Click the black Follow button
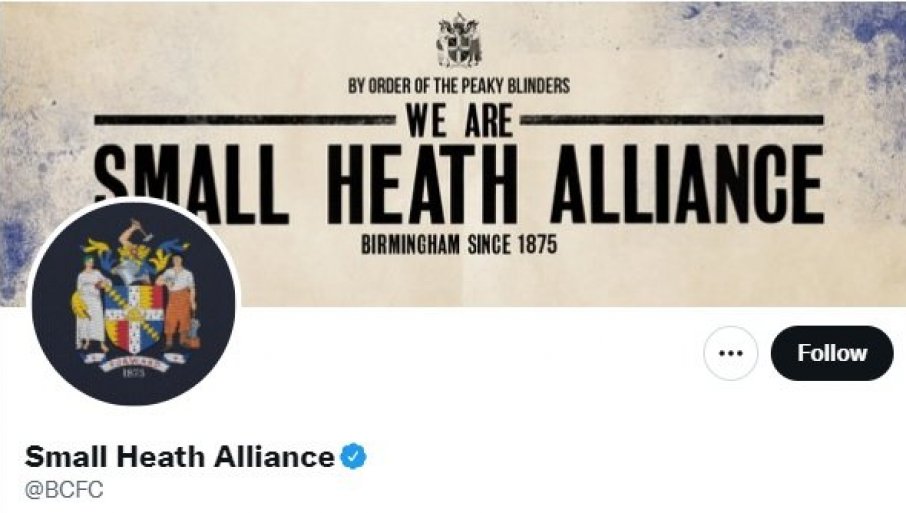Image resolution: width=906 pixels, height=513 pixels. point(831,353)
